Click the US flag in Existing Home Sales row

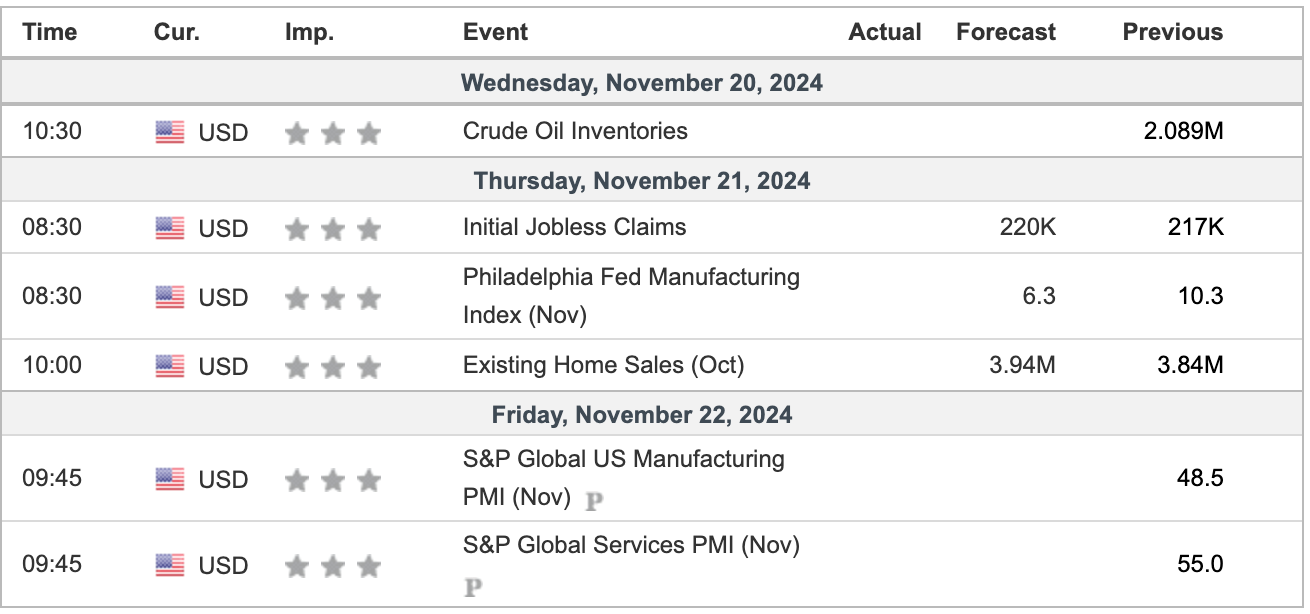click(x=170, y=367)
